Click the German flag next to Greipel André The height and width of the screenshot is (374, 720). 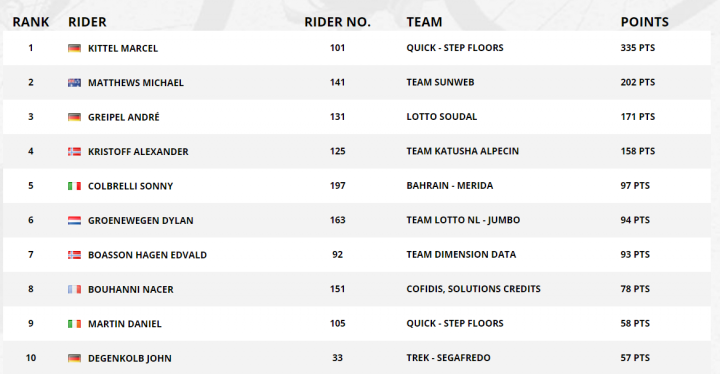point(74,117)
